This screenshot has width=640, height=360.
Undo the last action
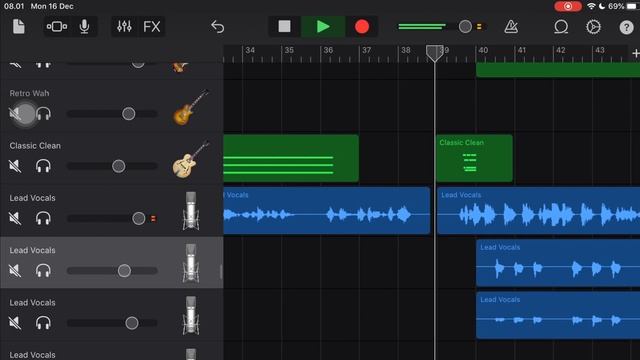click(x=218, y=27)
